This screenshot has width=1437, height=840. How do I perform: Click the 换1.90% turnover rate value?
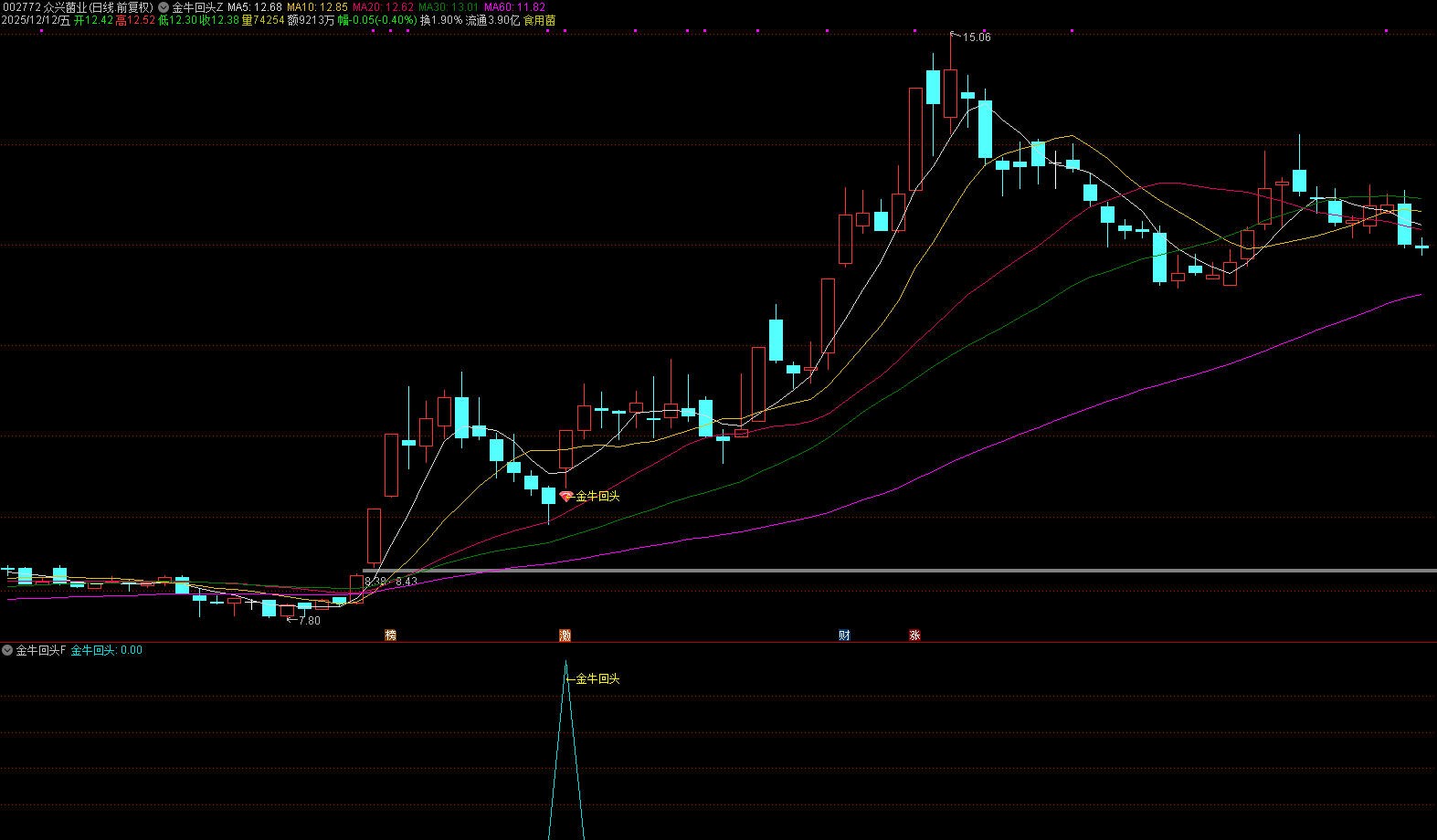pos(441,20)
